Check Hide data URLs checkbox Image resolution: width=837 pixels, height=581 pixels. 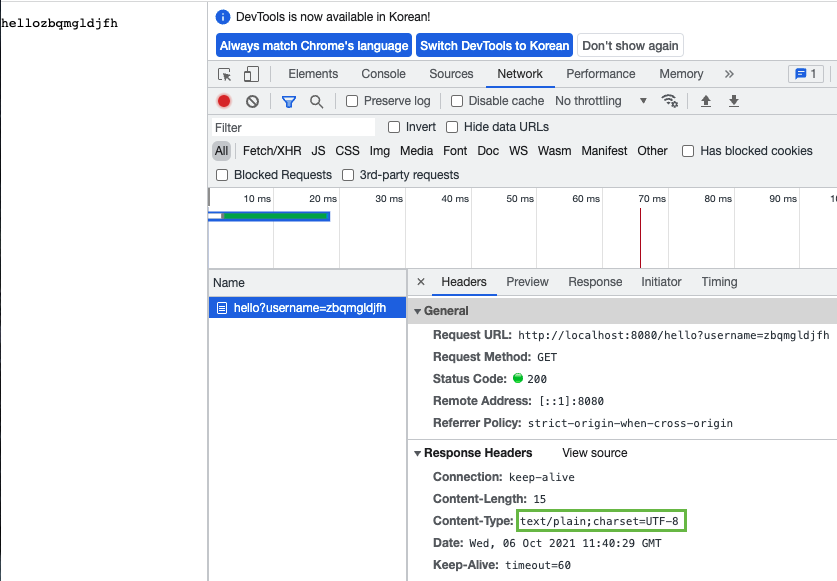[452, 127]
